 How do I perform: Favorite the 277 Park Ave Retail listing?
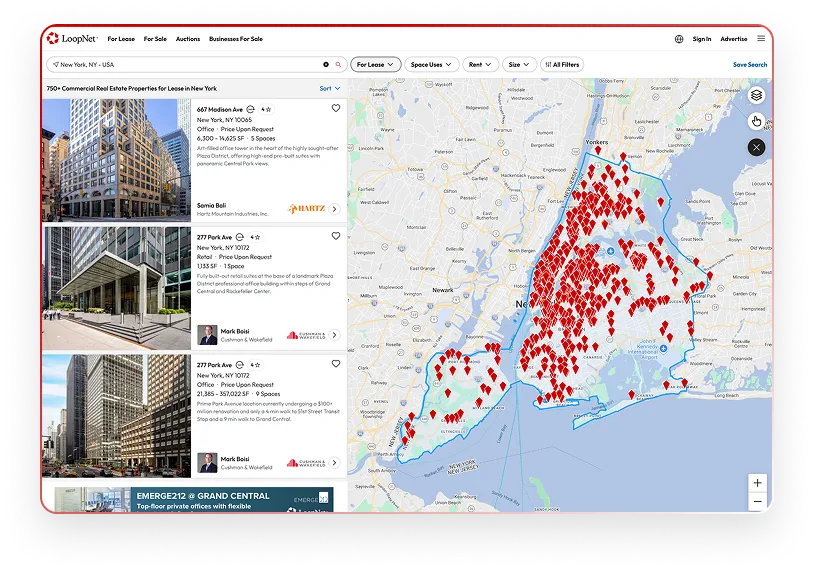coord(336,236)
